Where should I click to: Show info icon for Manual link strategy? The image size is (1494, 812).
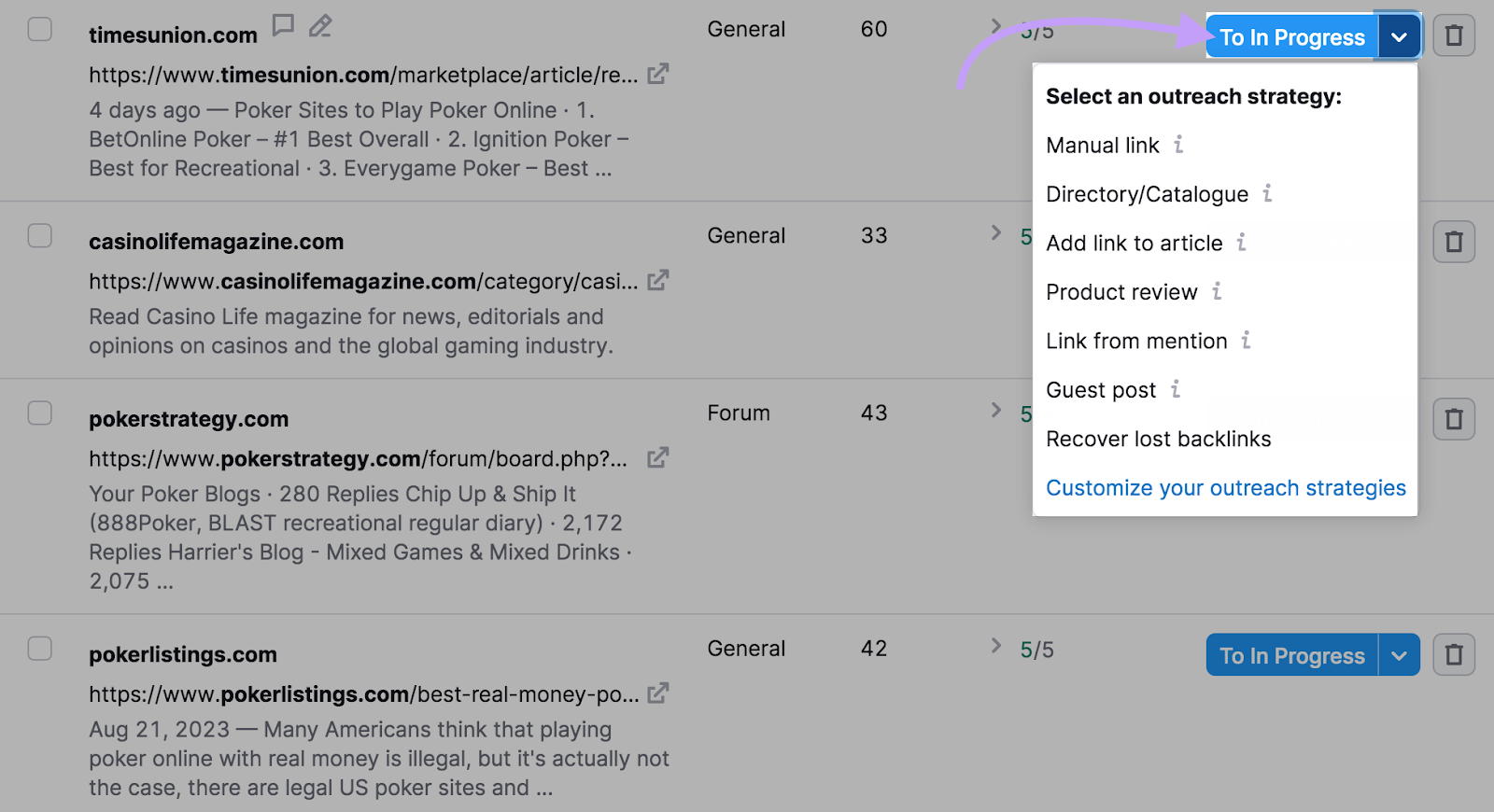1178,145
